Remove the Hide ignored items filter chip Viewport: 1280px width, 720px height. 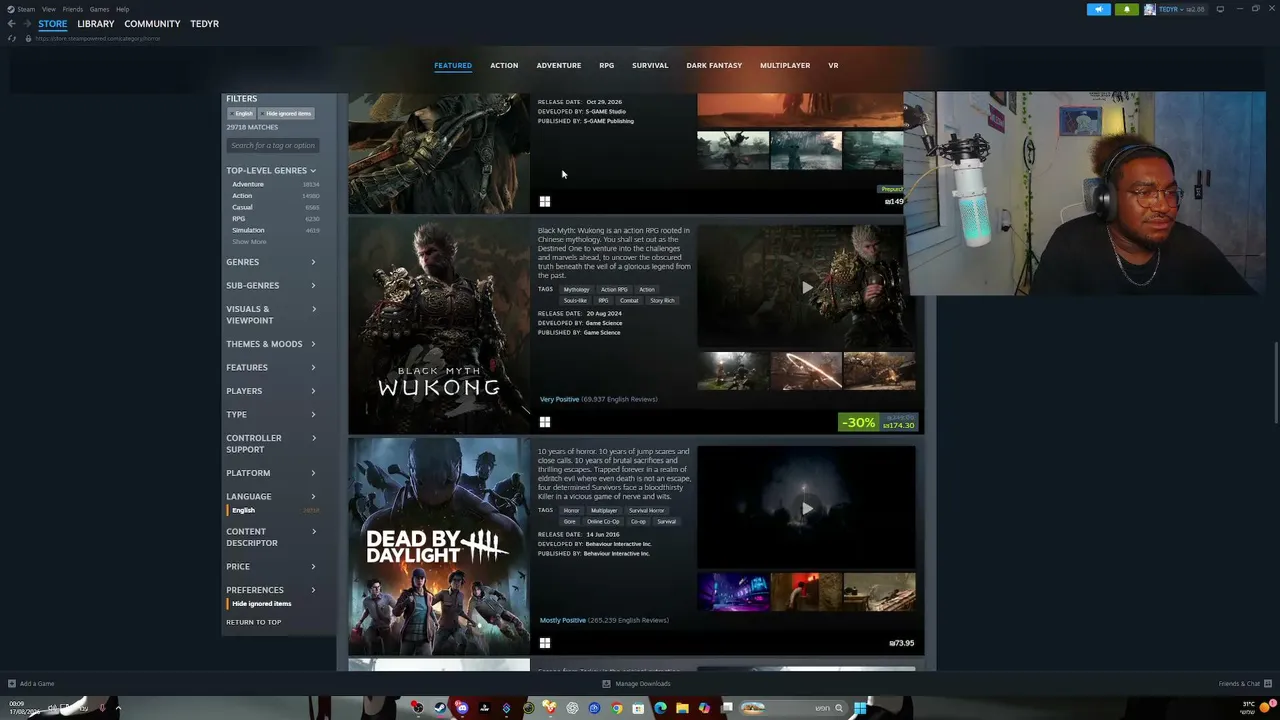click(287, 114)
